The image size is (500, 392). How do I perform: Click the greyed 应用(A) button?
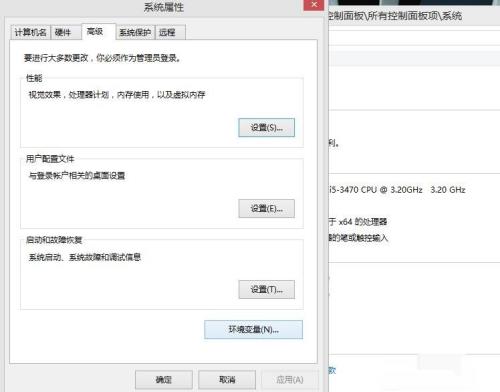click(x=289, y=379)
